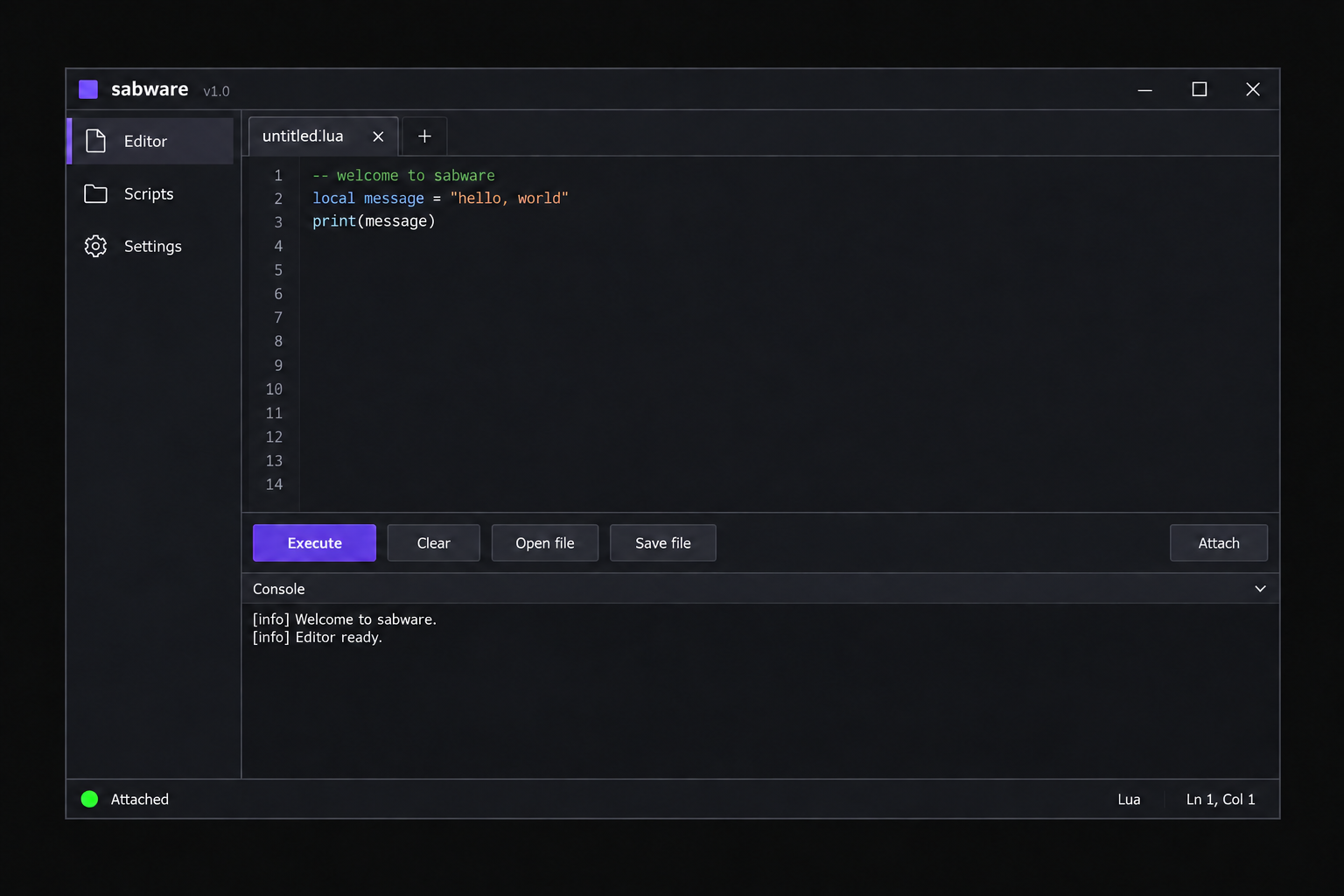
Task: Close the untitled.lua tab
Action: [x=378, y=136]
